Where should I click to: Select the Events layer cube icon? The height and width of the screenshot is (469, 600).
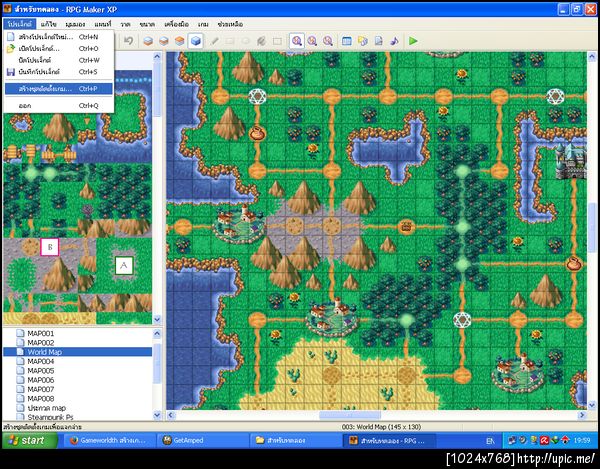pyautogui.click(x=196, y=41)
